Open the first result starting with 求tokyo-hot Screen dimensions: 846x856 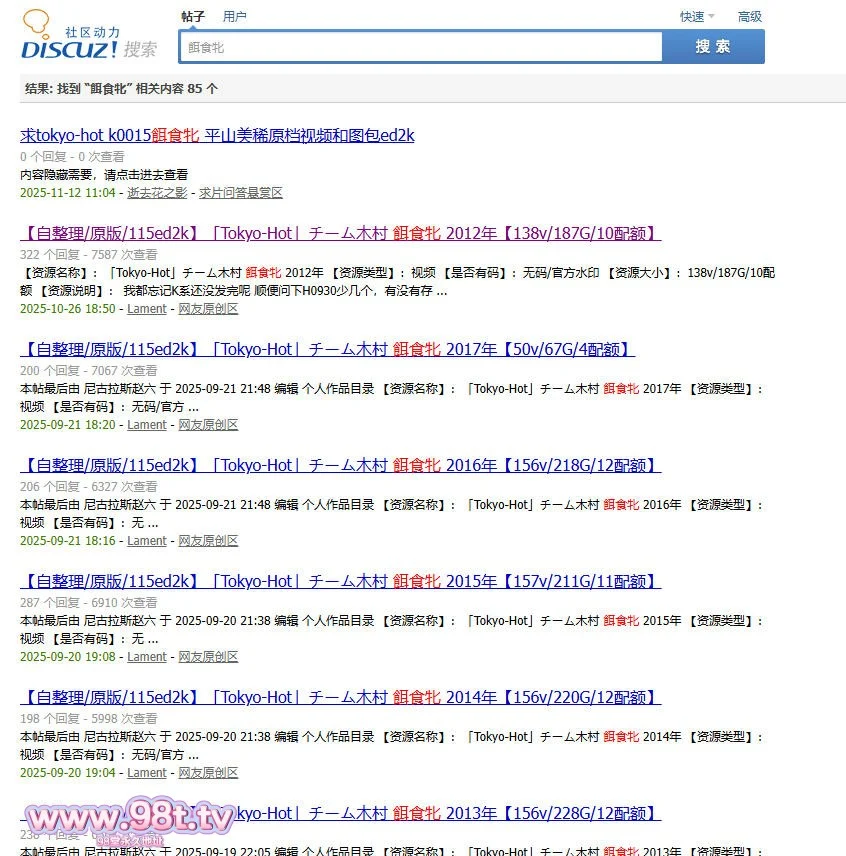coord(217,135)
